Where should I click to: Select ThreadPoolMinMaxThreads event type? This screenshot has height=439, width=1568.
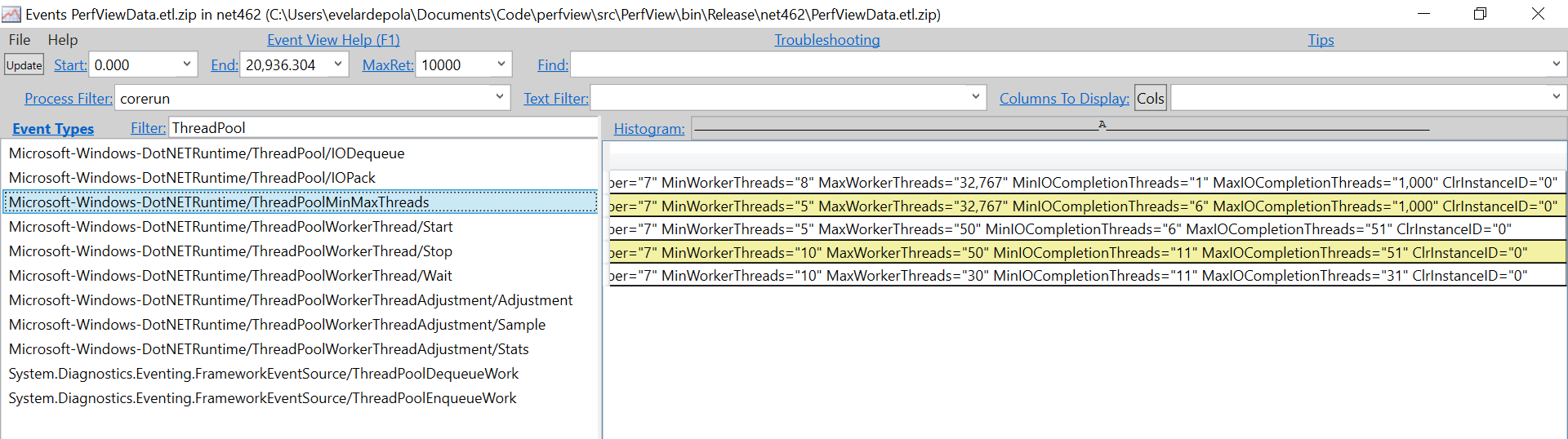click(301, 202)
